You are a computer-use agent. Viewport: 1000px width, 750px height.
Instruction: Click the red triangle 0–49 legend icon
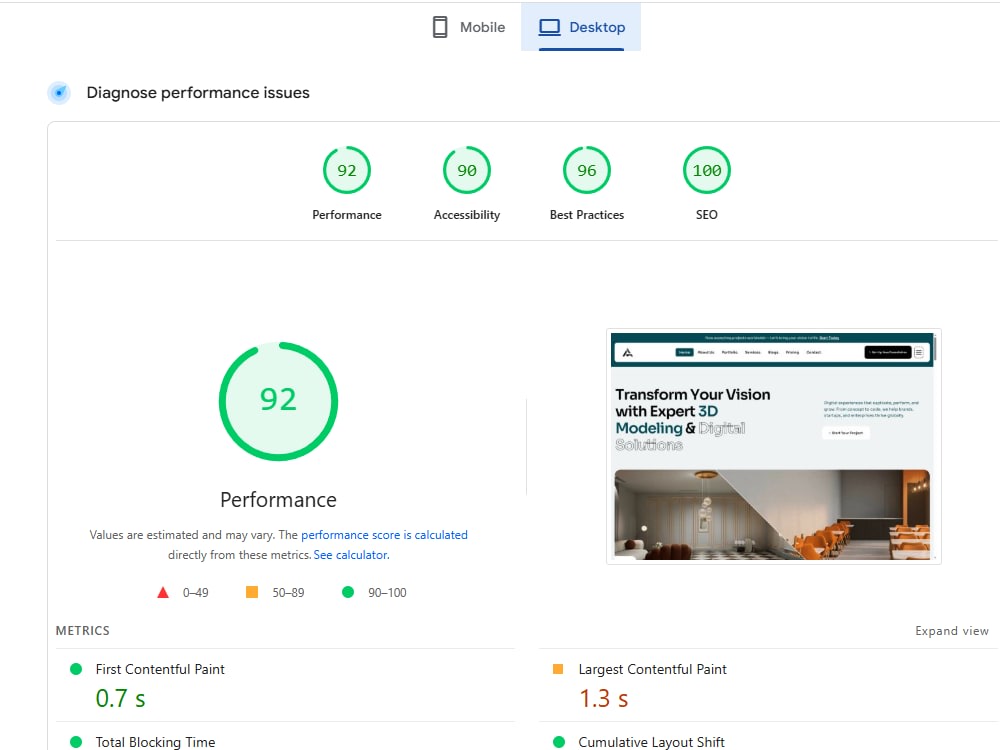pyautogui.click(x=163, y=592)
